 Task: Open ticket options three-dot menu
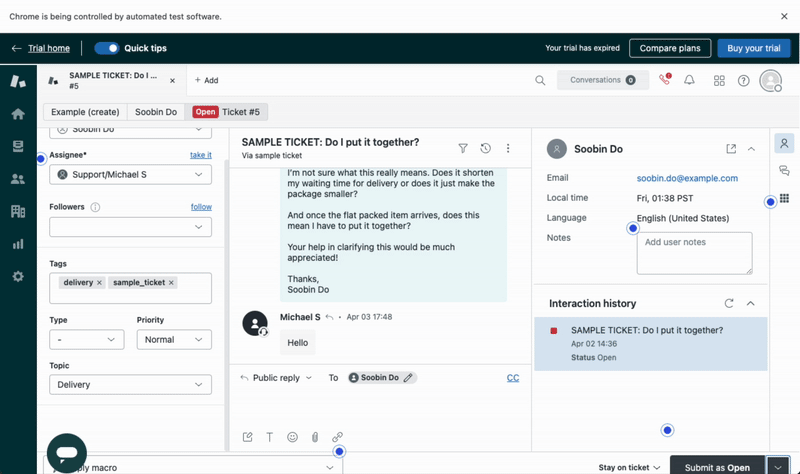(508, 148)
